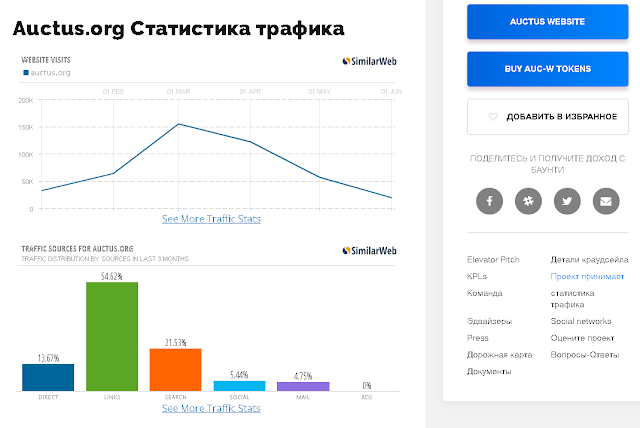Click the heart icon in favorites button
The height and width of the screenshot is (428, 640).
pyautogui.click(x=493, y=117)
